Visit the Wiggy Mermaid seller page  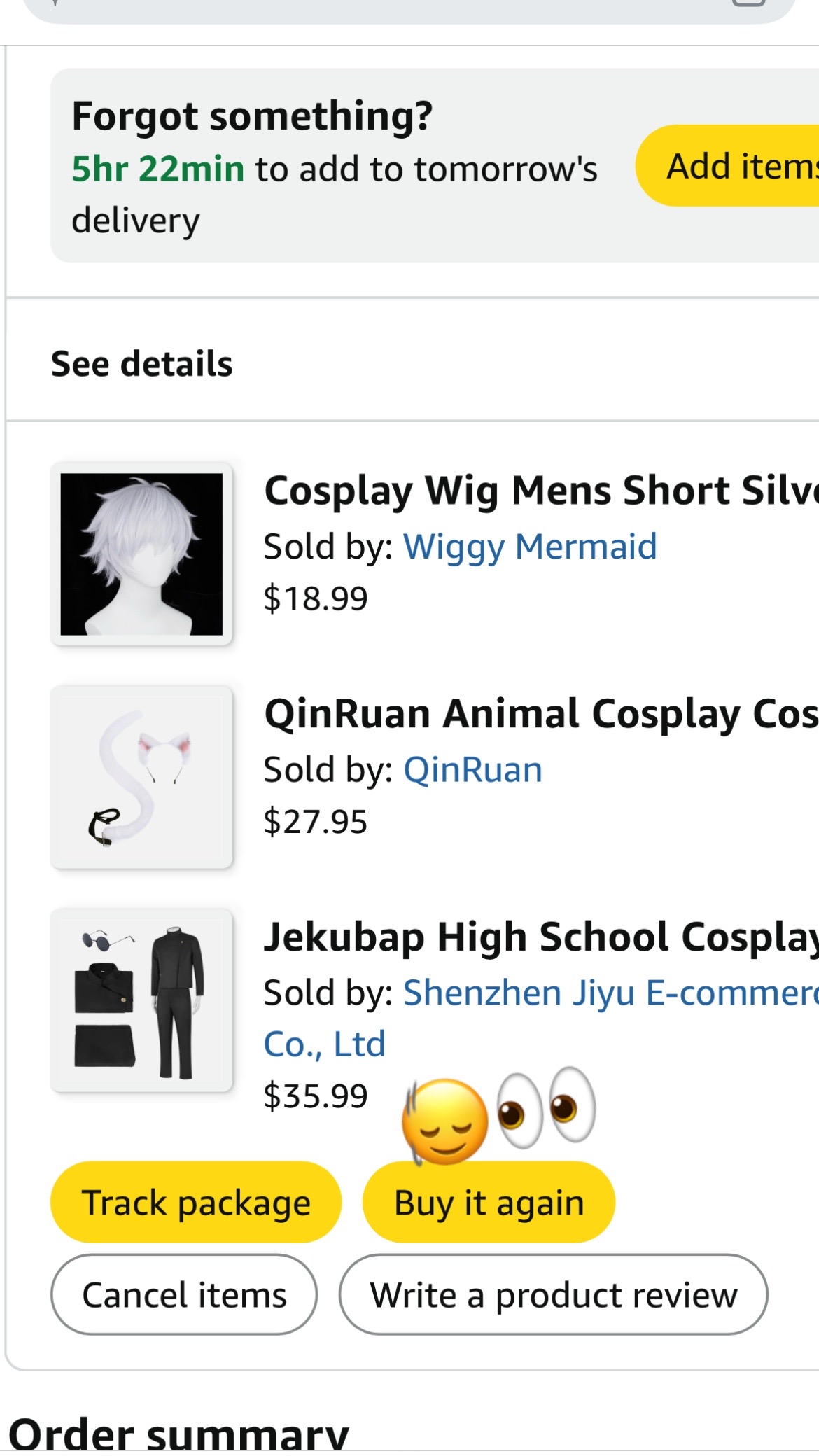pos(530,546)
